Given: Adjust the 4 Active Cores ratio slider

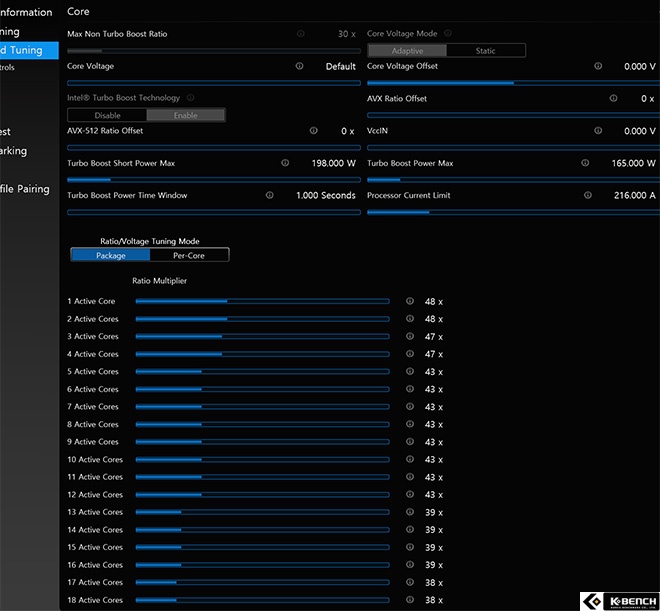Looking at the screenshot, I should 262,354.
